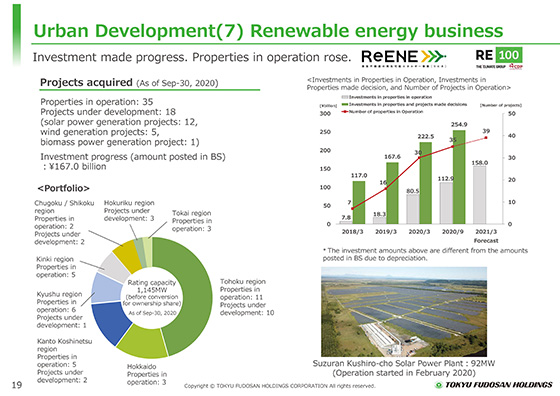Image resolution: width=560 pixels, height=396 pixels.
Task: Click the Tokyu Fudosan Holdings logo
Action: click(493, 385)
